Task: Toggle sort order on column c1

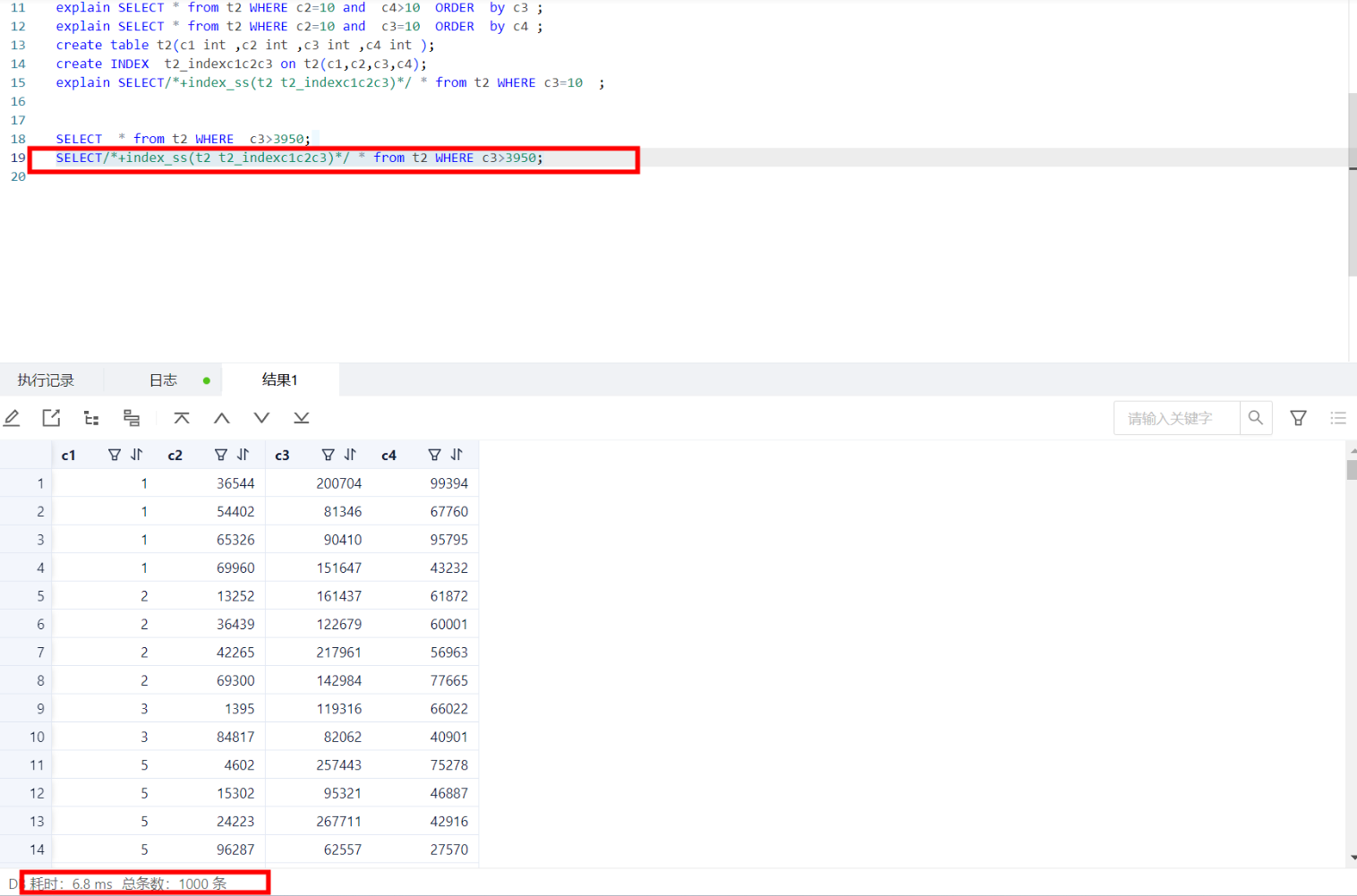Action: (137, 455)
